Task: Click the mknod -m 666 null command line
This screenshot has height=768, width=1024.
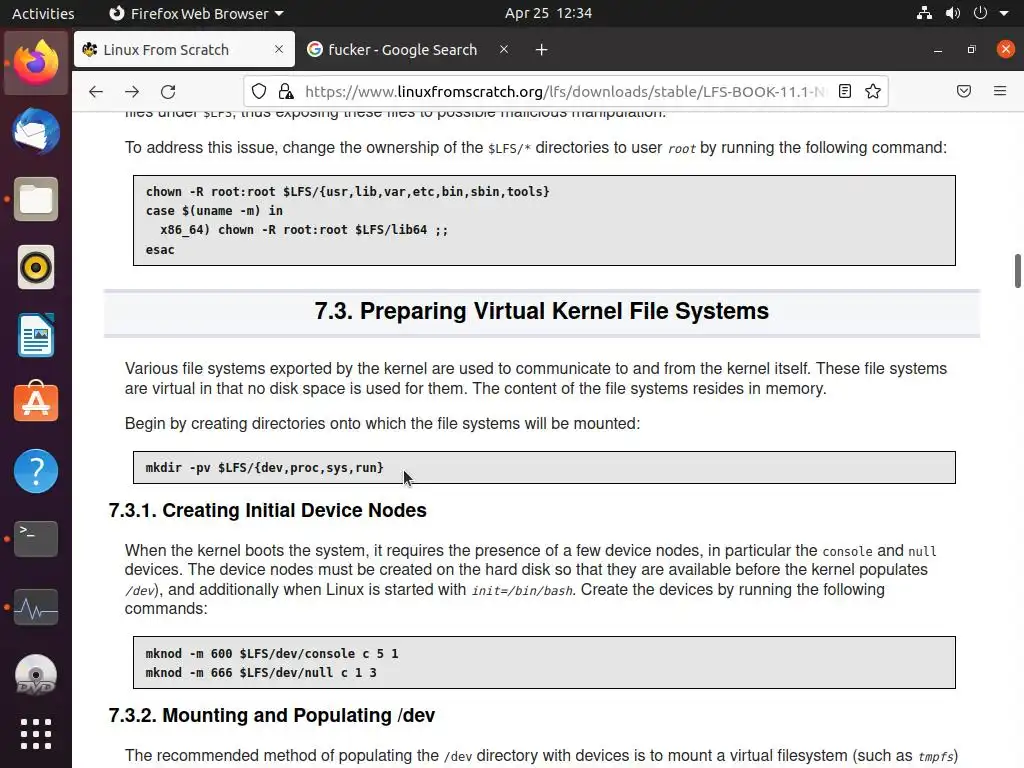Action: pos(261,673)
